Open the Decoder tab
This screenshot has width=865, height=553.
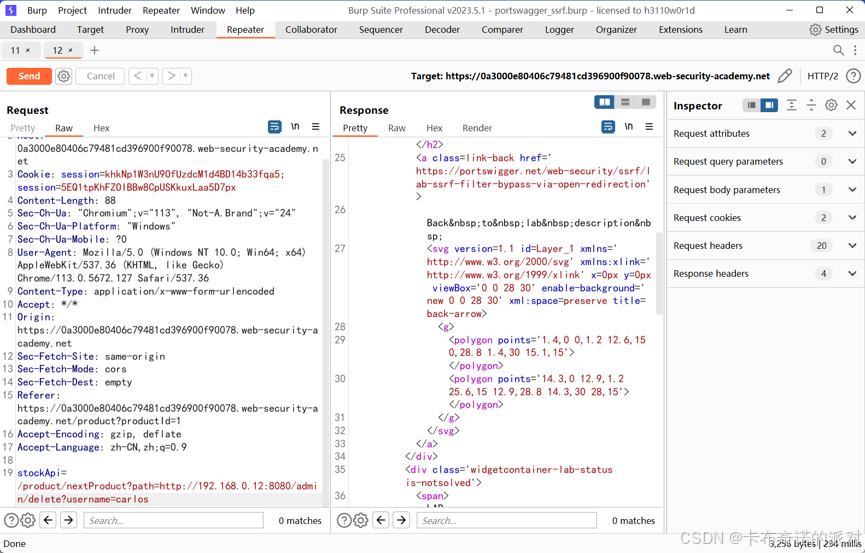click(x=442, y=30)
